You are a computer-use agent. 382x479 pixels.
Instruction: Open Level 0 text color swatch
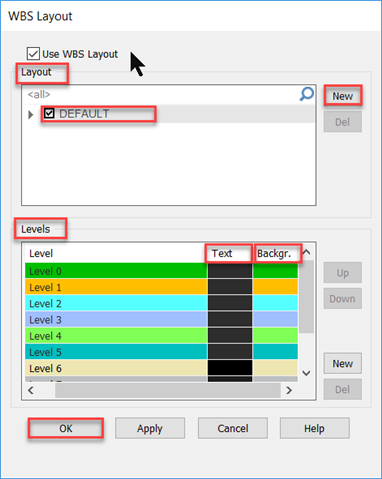pos(230,271)
